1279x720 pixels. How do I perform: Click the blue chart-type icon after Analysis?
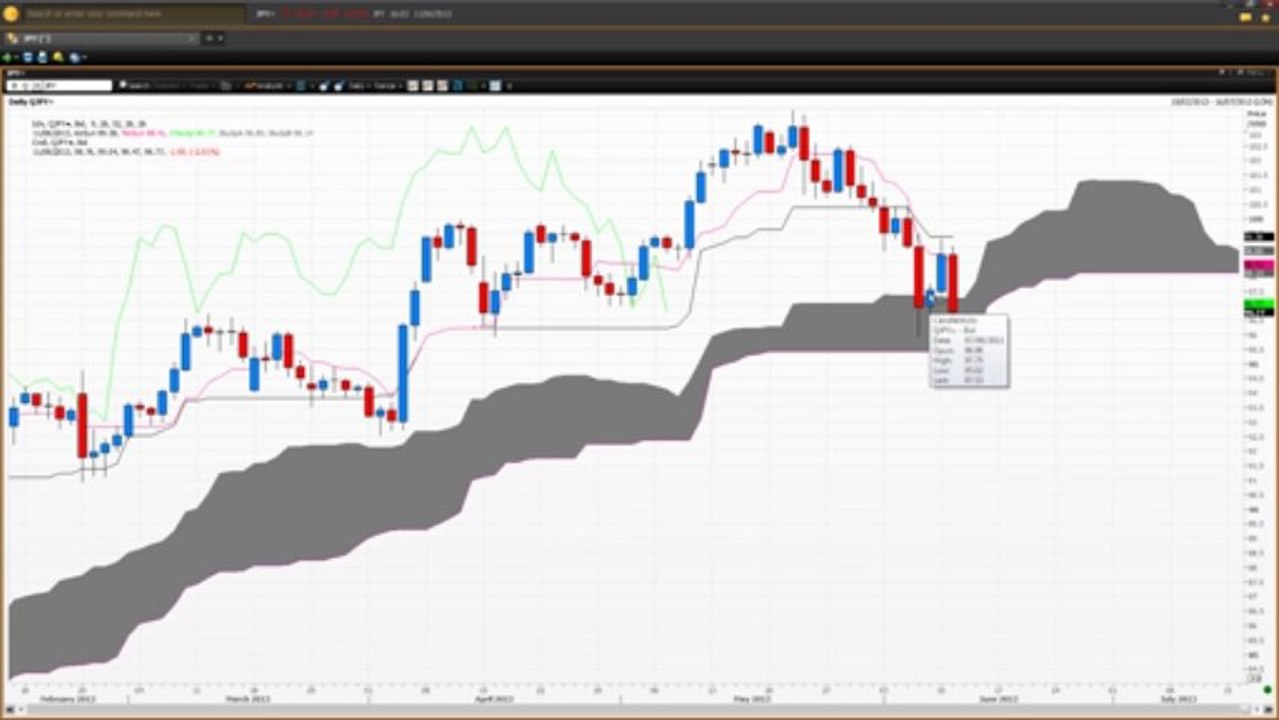(x=300, y=86)
